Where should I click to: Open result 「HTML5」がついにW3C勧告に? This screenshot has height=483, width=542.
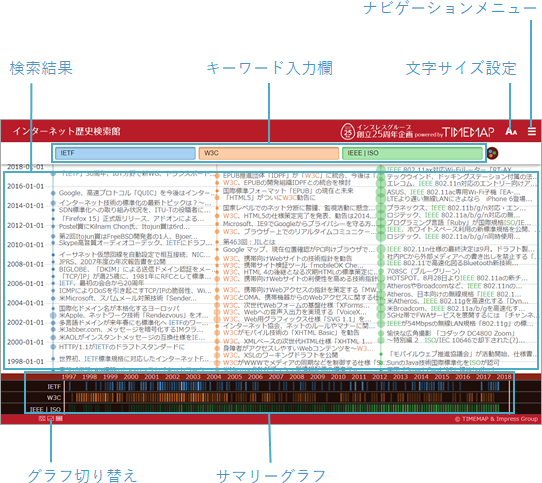270,197
